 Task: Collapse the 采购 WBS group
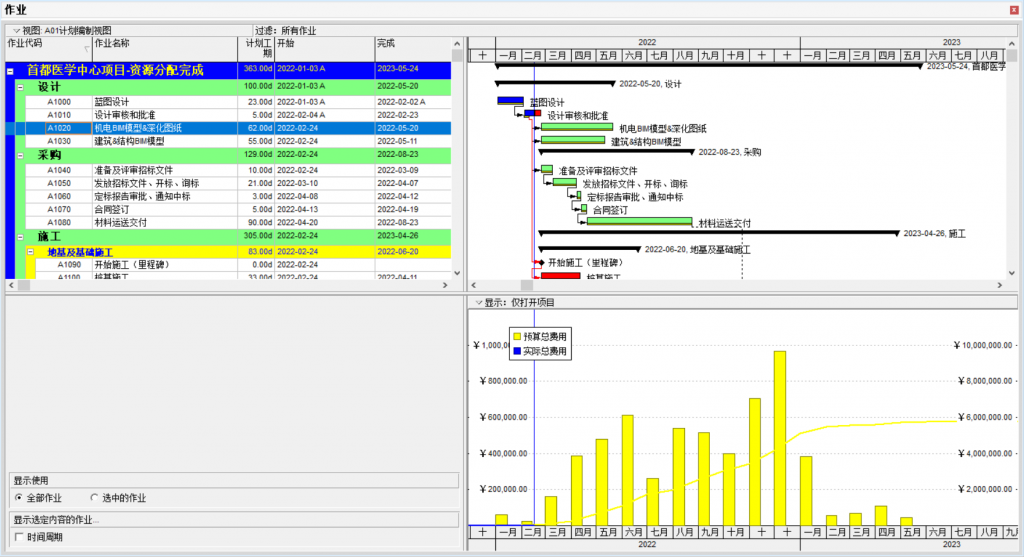point(20,155)
